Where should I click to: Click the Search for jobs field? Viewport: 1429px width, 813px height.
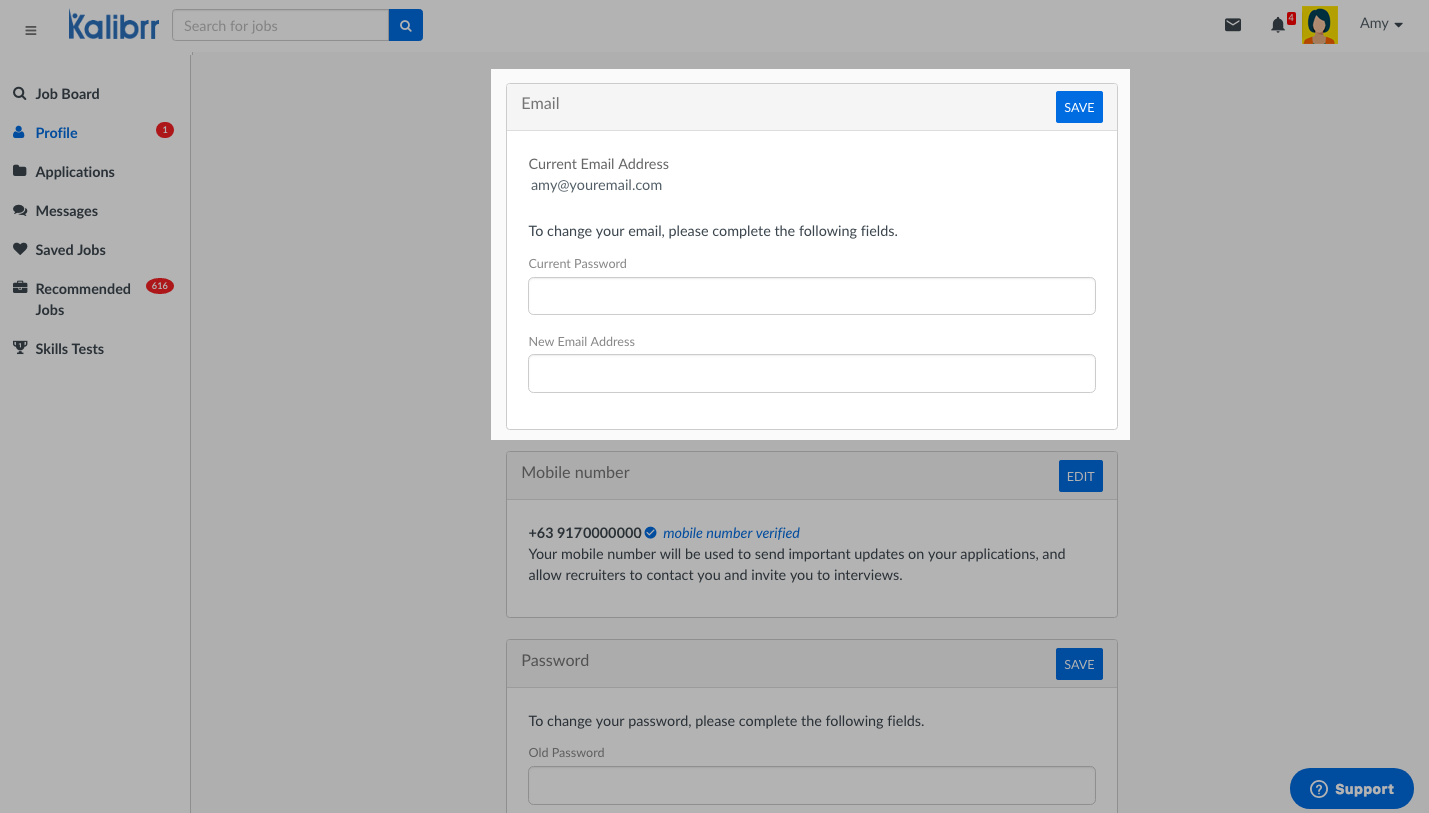point(280,26)
